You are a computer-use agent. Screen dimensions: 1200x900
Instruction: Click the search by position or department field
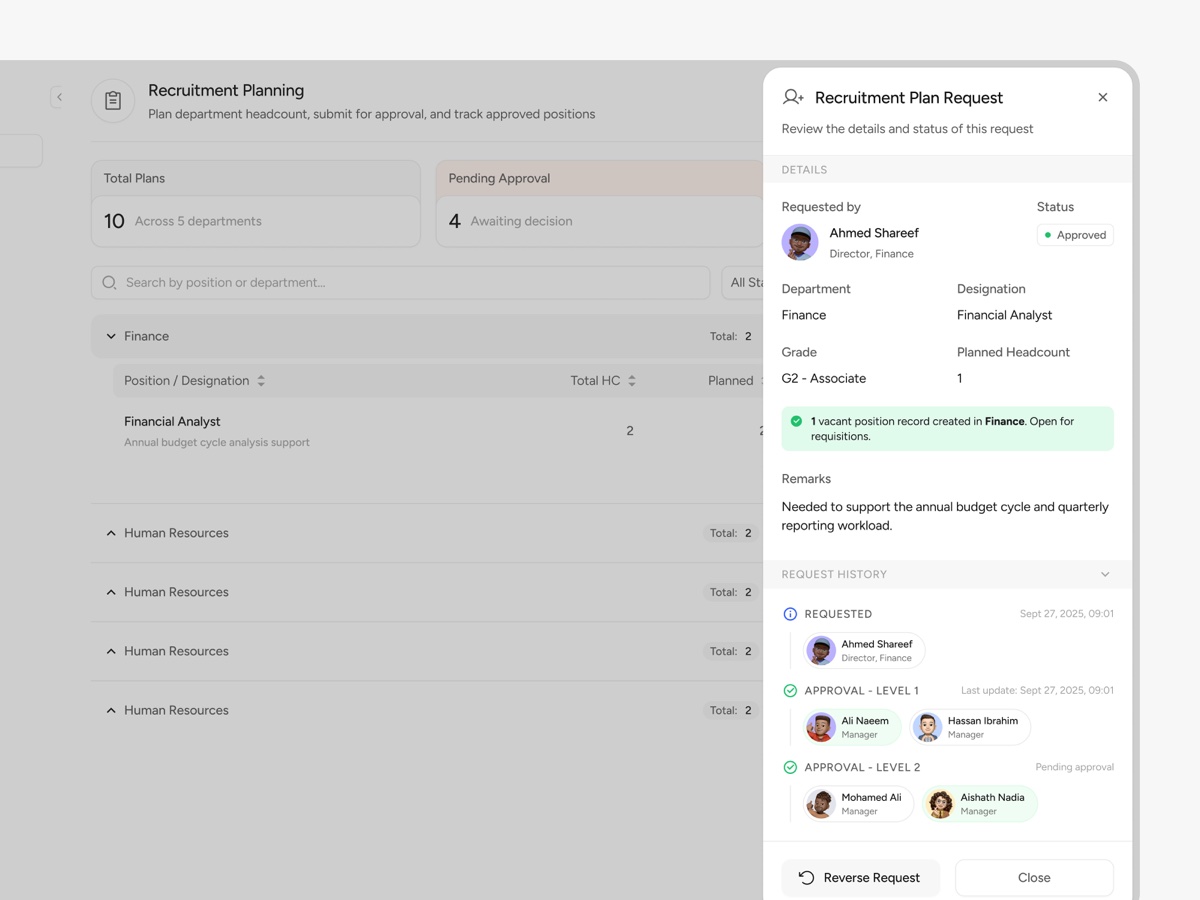pyautogui.click(x=401, y=283)
